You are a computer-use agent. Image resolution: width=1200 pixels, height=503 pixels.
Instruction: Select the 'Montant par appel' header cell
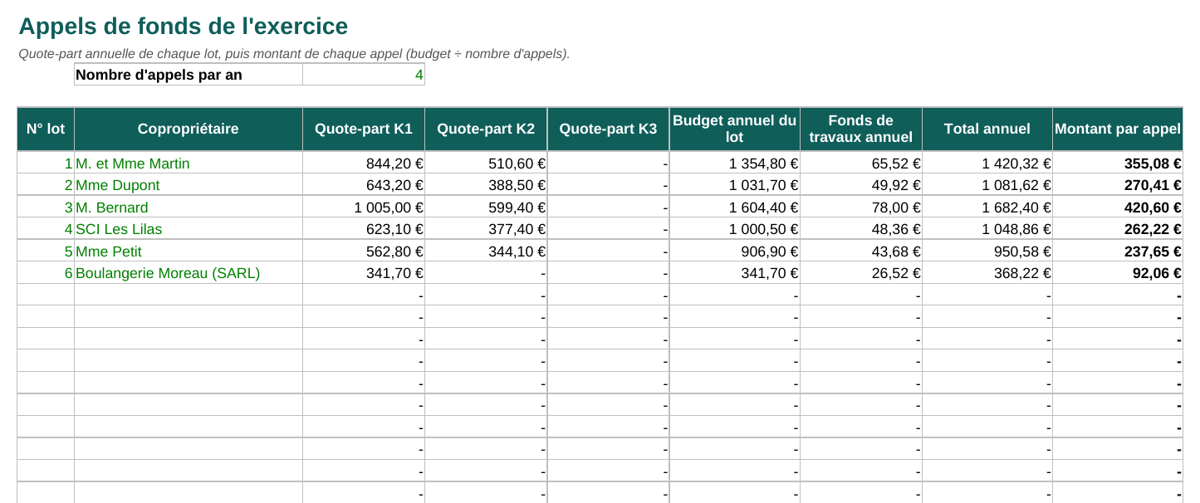point(1118,129)
